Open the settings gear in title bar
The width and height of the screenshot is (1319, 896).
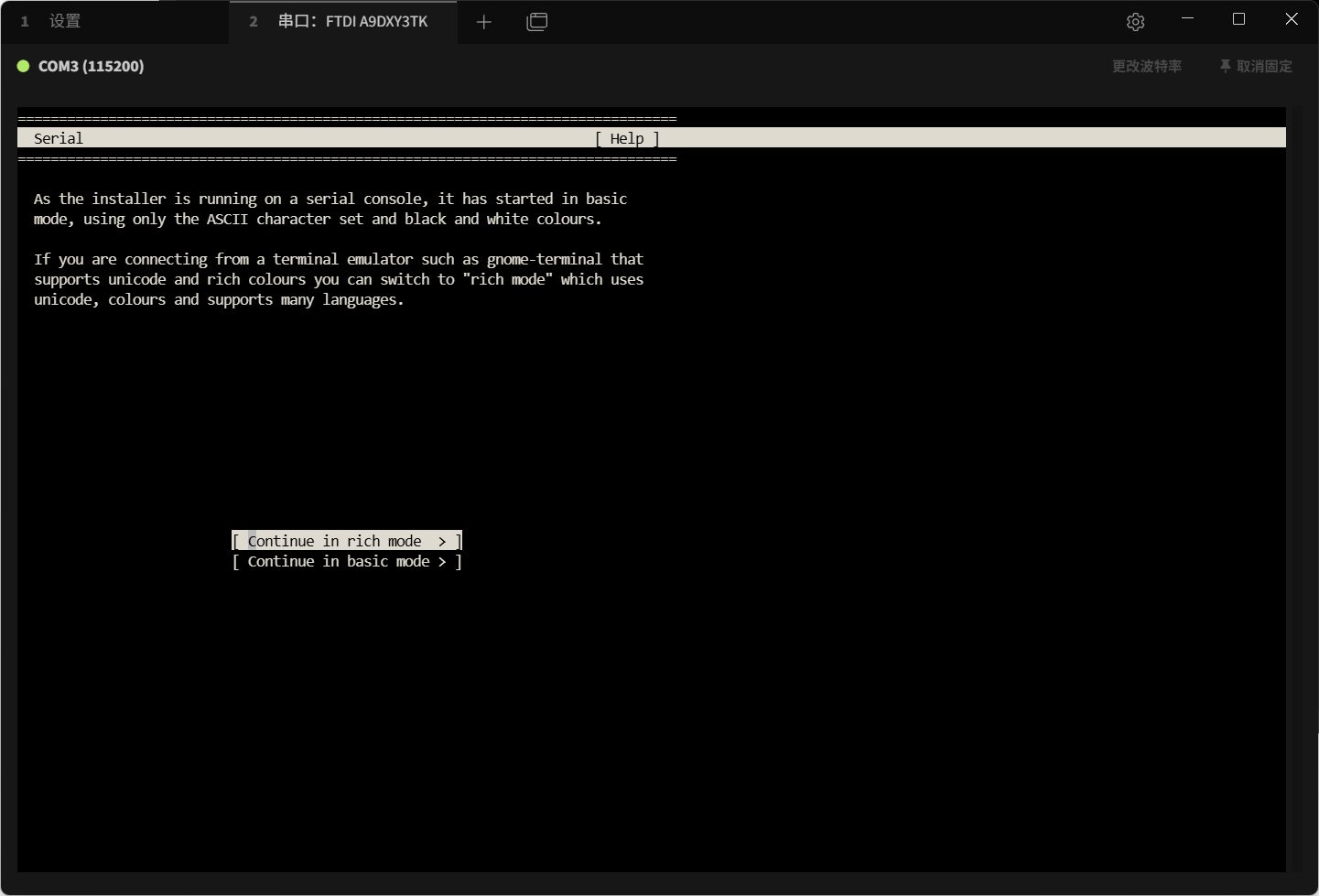point(1135,22)
